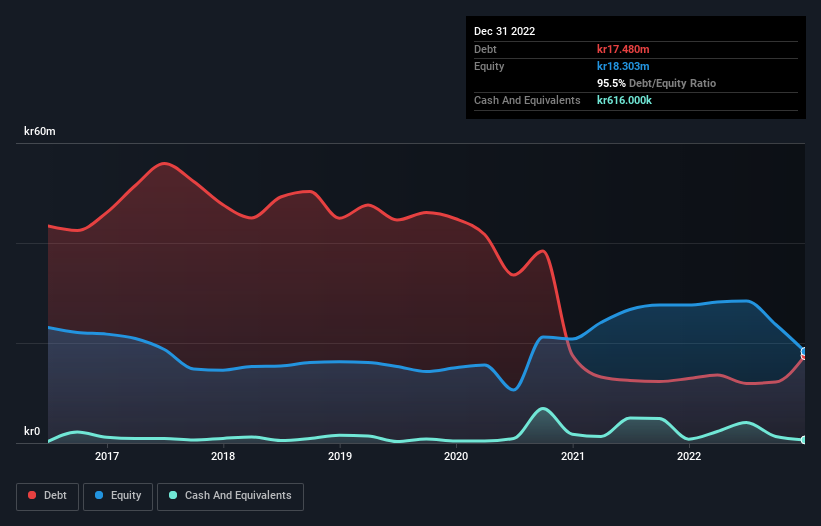This screenshot has height=526, width=821.
Task: Select the 2018 x-axis label
Action: (x=223, y=456)
